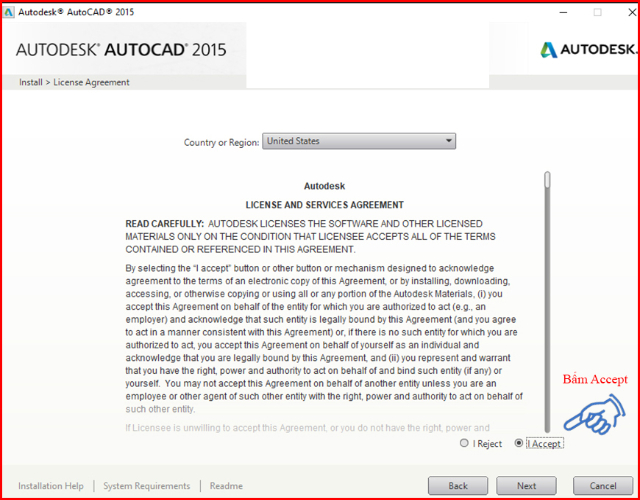Click the 'Autodesk' title above agreement
Screen dimensions: 640x500
click(324, 186)
